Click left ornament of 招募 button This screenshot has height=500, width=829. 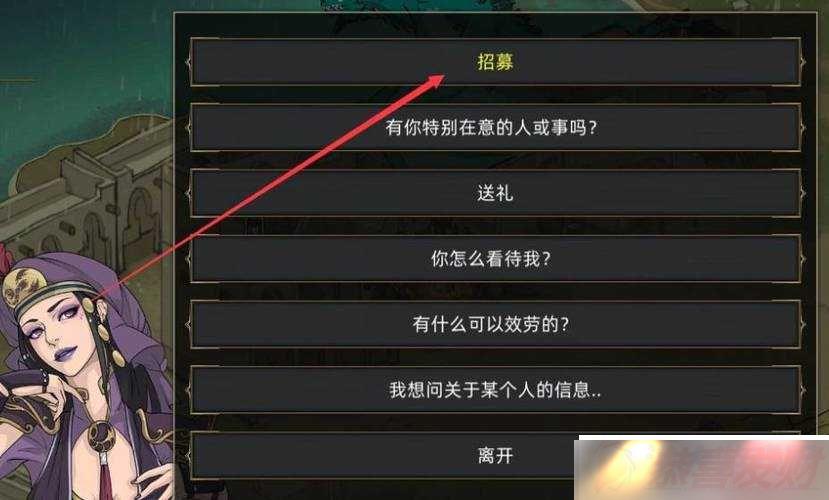188,62
